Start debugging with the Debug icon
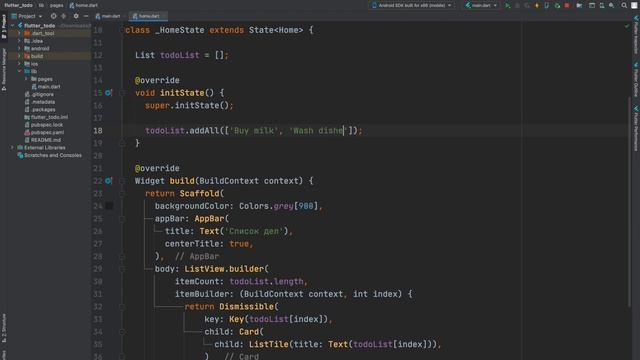This screenshot has height=360, width=640. (518, 6)
